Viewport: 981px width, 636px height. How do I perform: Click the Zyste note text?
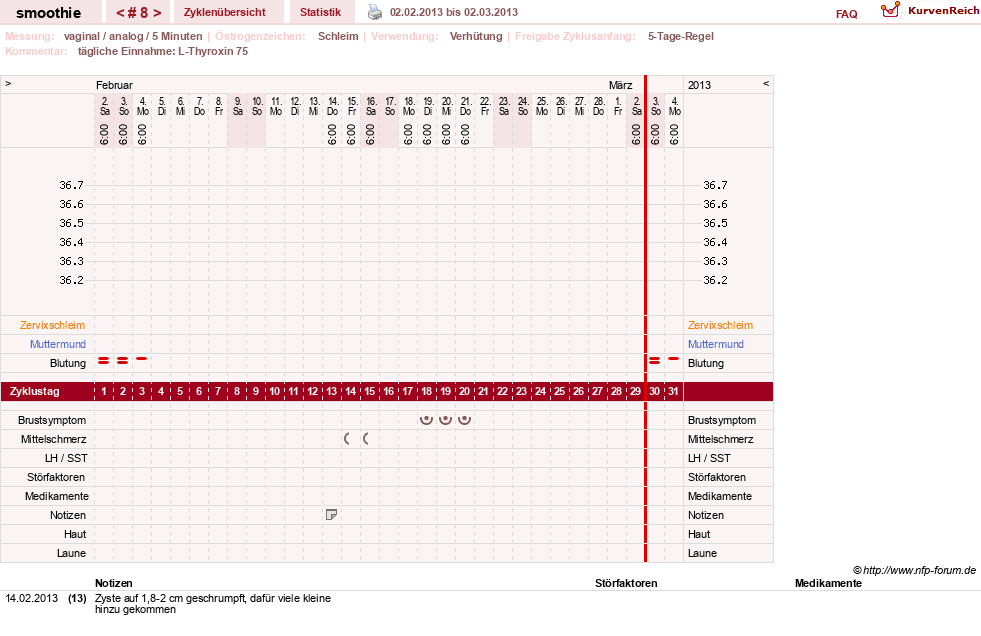213,603
